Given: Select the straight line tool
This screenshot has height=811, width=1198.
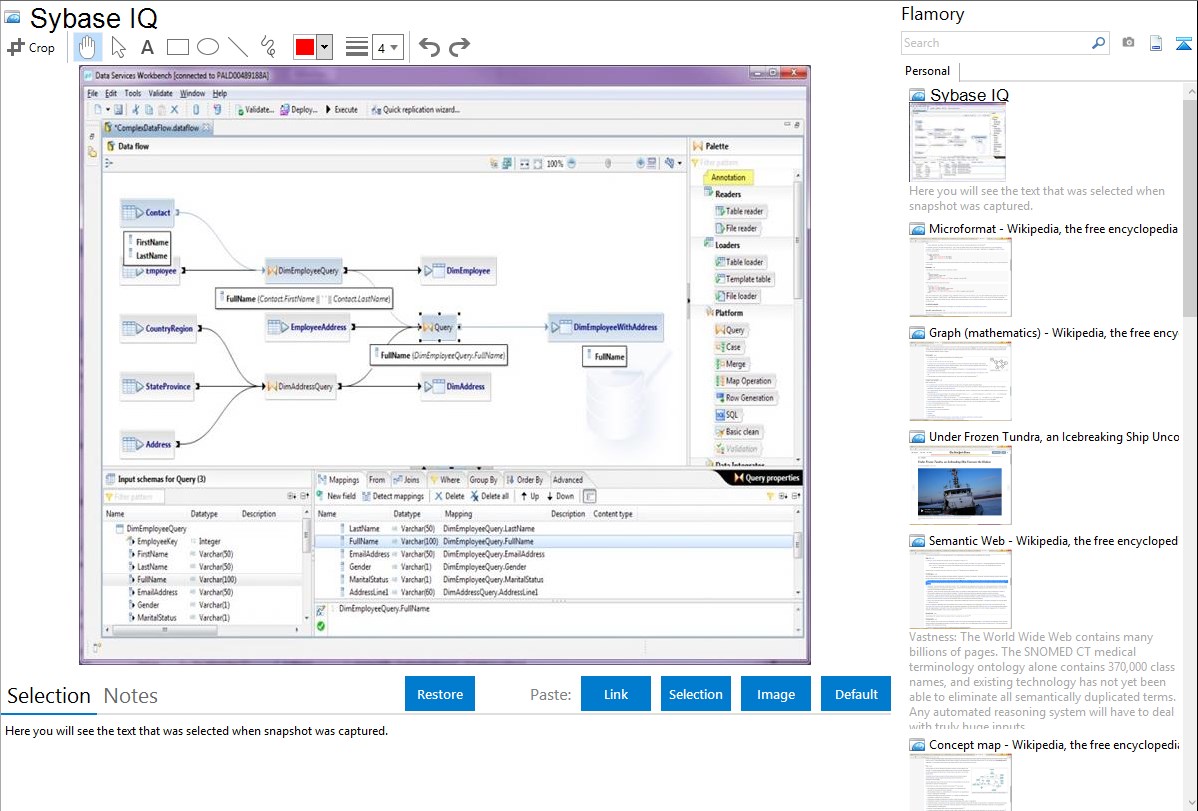Looking at the screenshot, I should 238,47.
